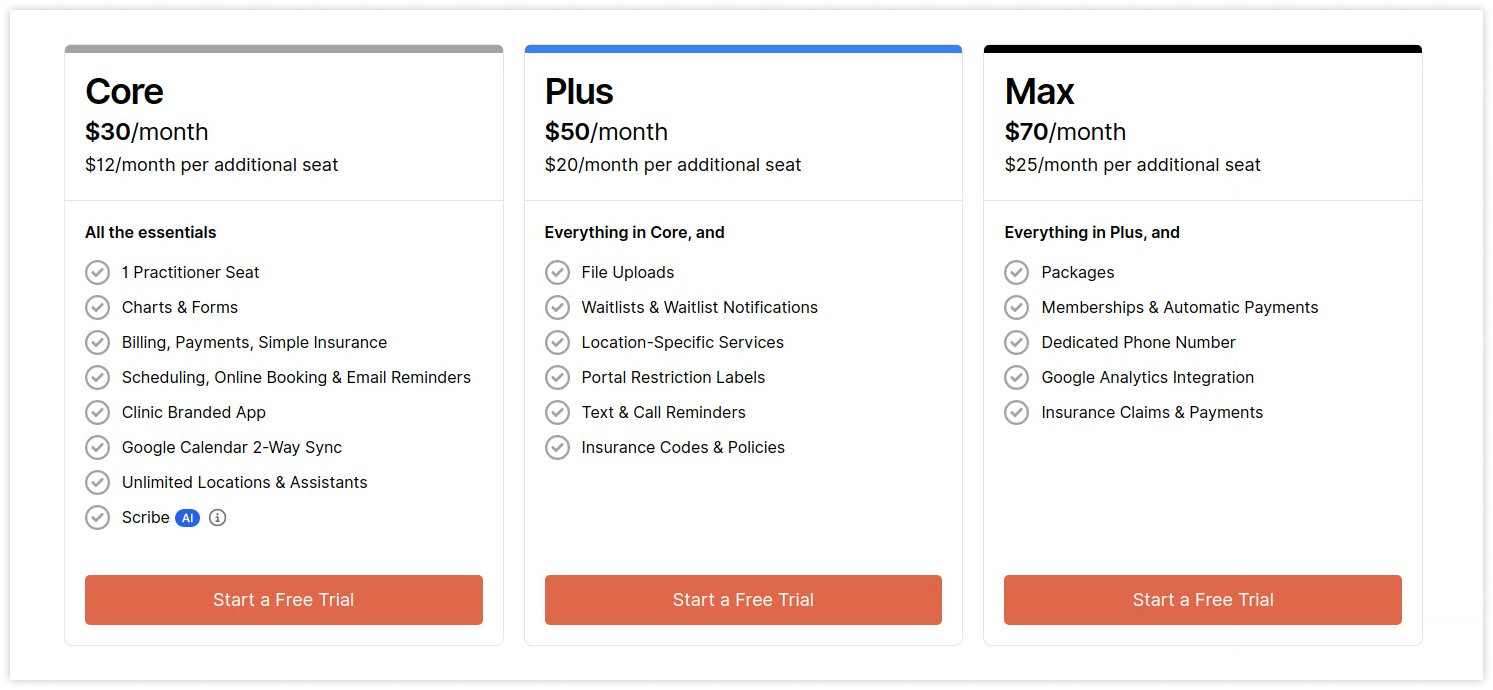The width and height of the screenshot is (1493, 690).
Task: Start a Free Trial for Max plan
Action: 1203,600
